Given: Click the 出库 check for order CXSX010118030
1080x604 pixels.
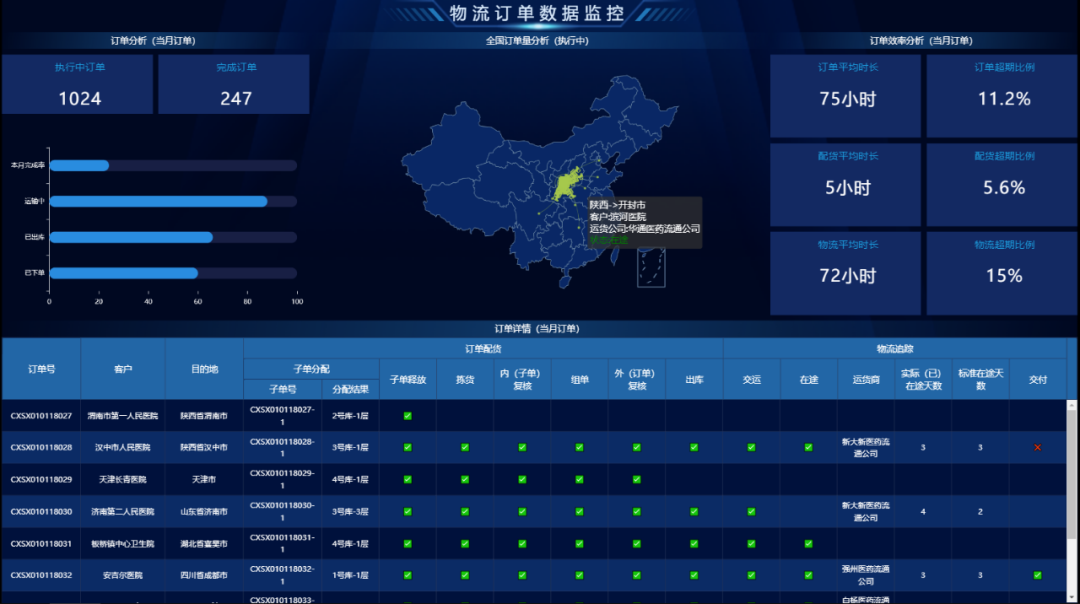Looking at the screenshot, I should (x=694, y=512).
